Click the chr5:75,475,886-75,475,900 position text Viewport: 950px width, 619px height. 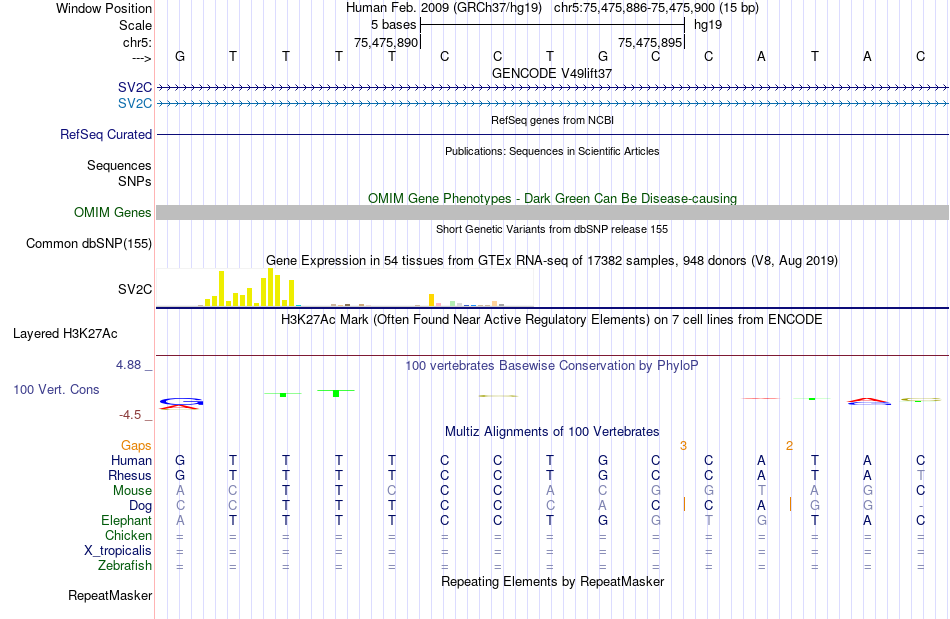656,8
